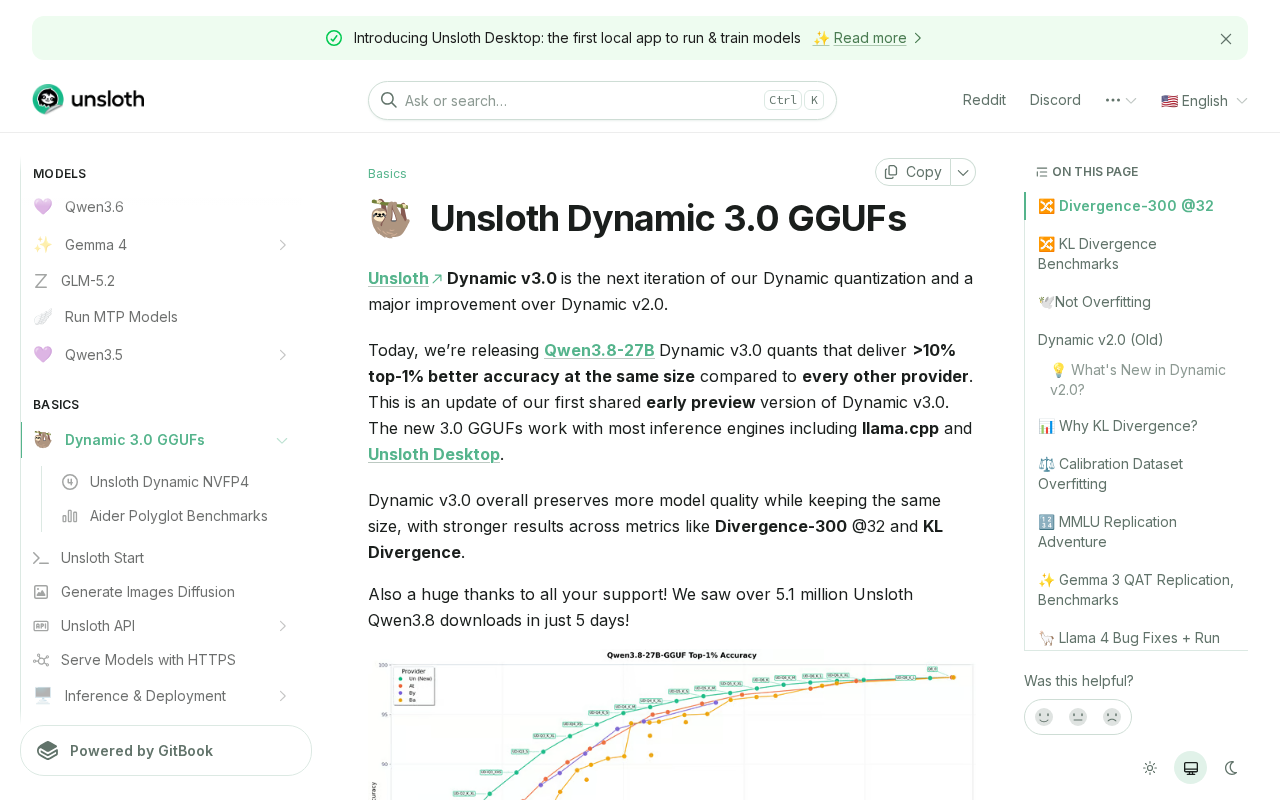
Task: Rate the page with the sad face
Action: 1112,717
